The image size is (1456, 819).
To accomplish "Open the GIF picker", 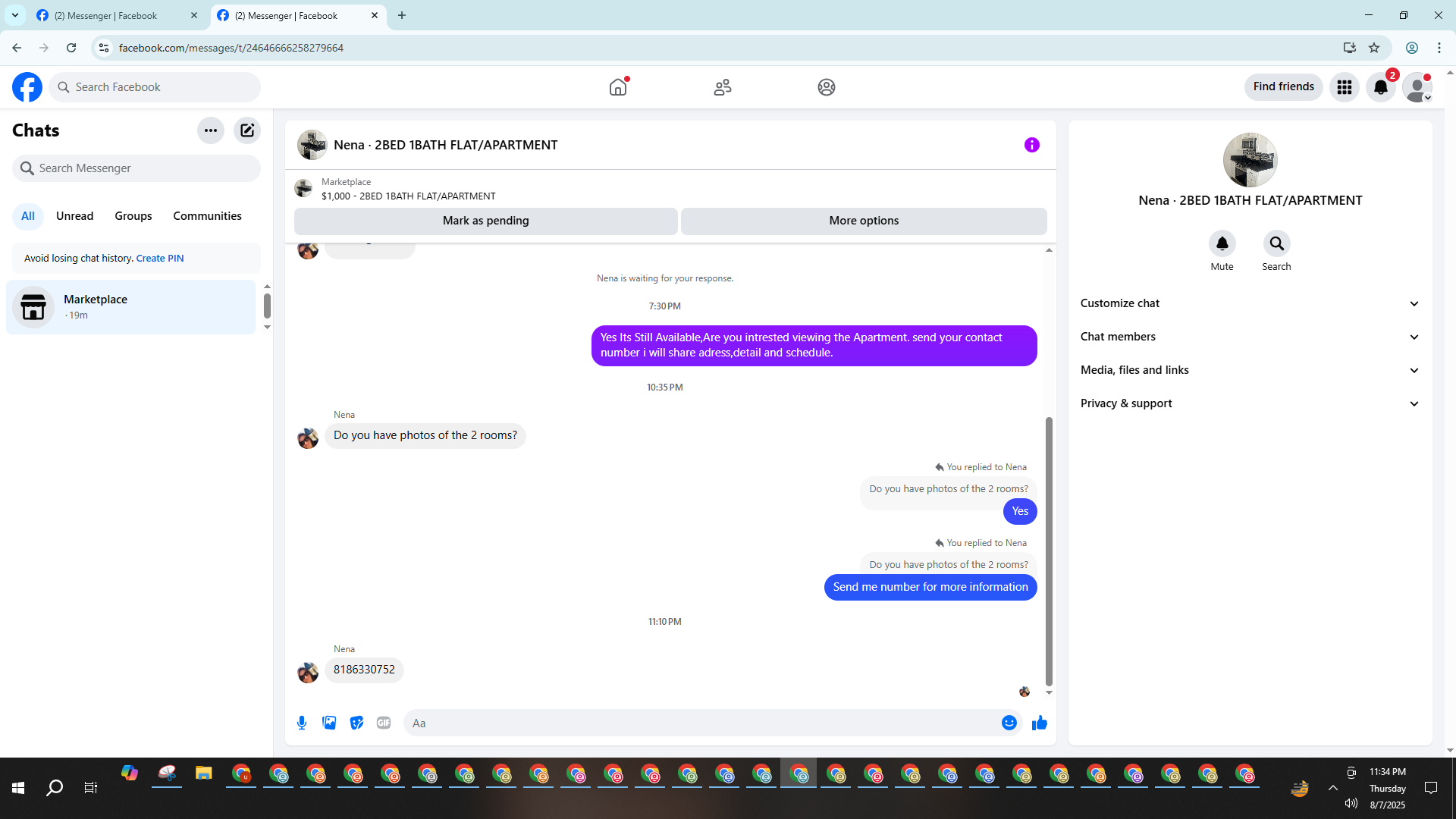I will click(384, 723).
